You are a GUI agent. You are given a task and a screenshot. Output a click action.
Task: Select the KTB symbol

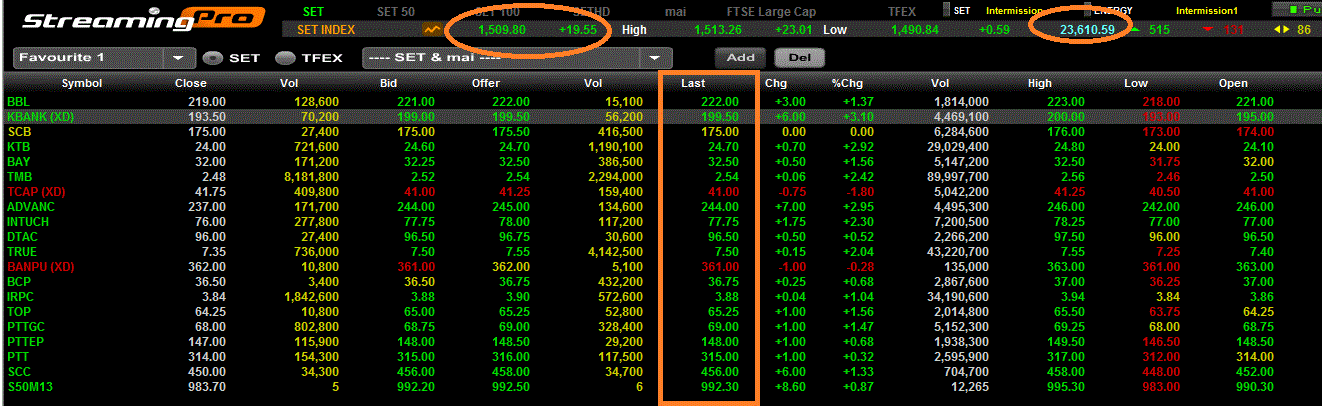tap(18, 146)
